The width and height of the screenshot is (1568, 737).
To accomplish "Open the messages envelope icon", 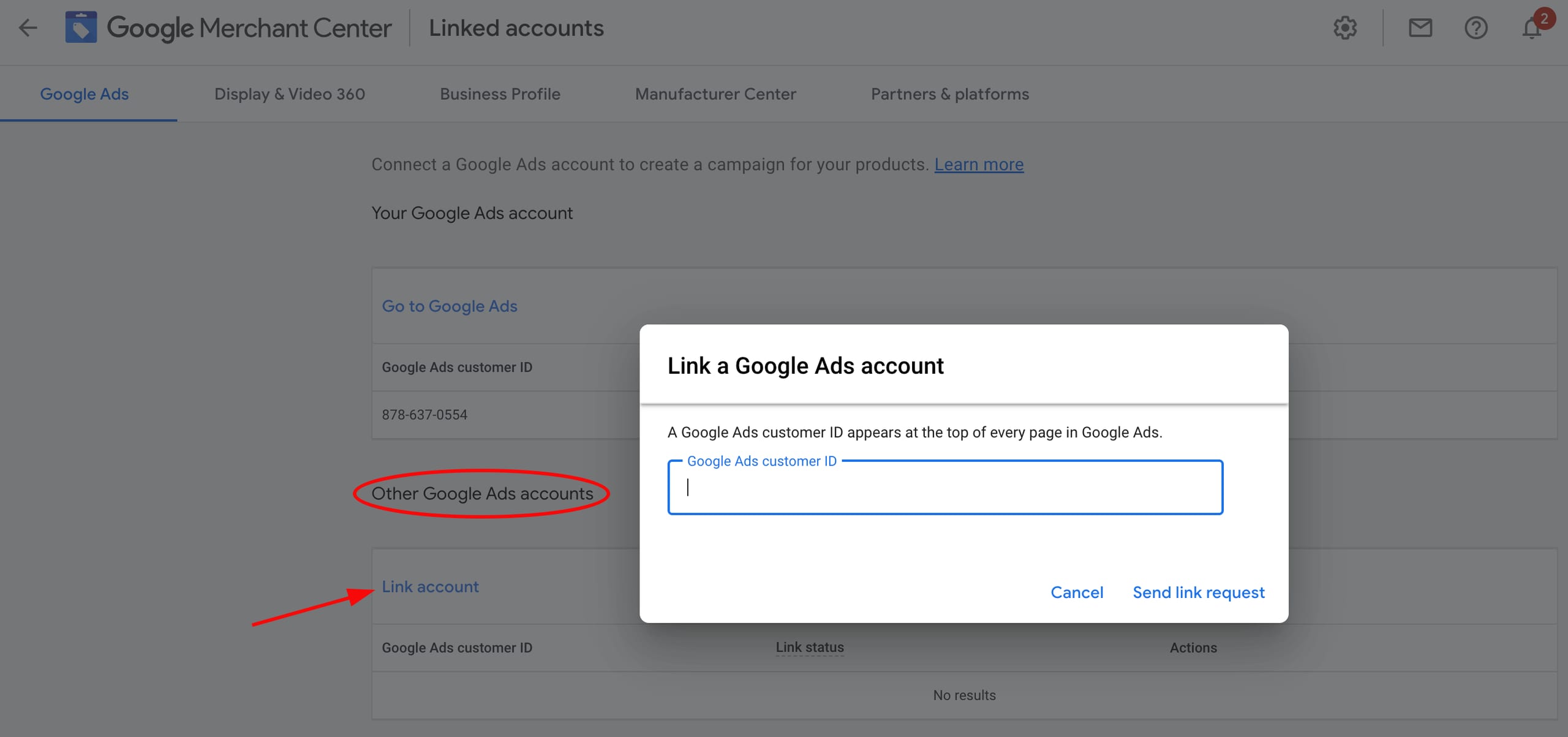I will [x=1420, y=28].
